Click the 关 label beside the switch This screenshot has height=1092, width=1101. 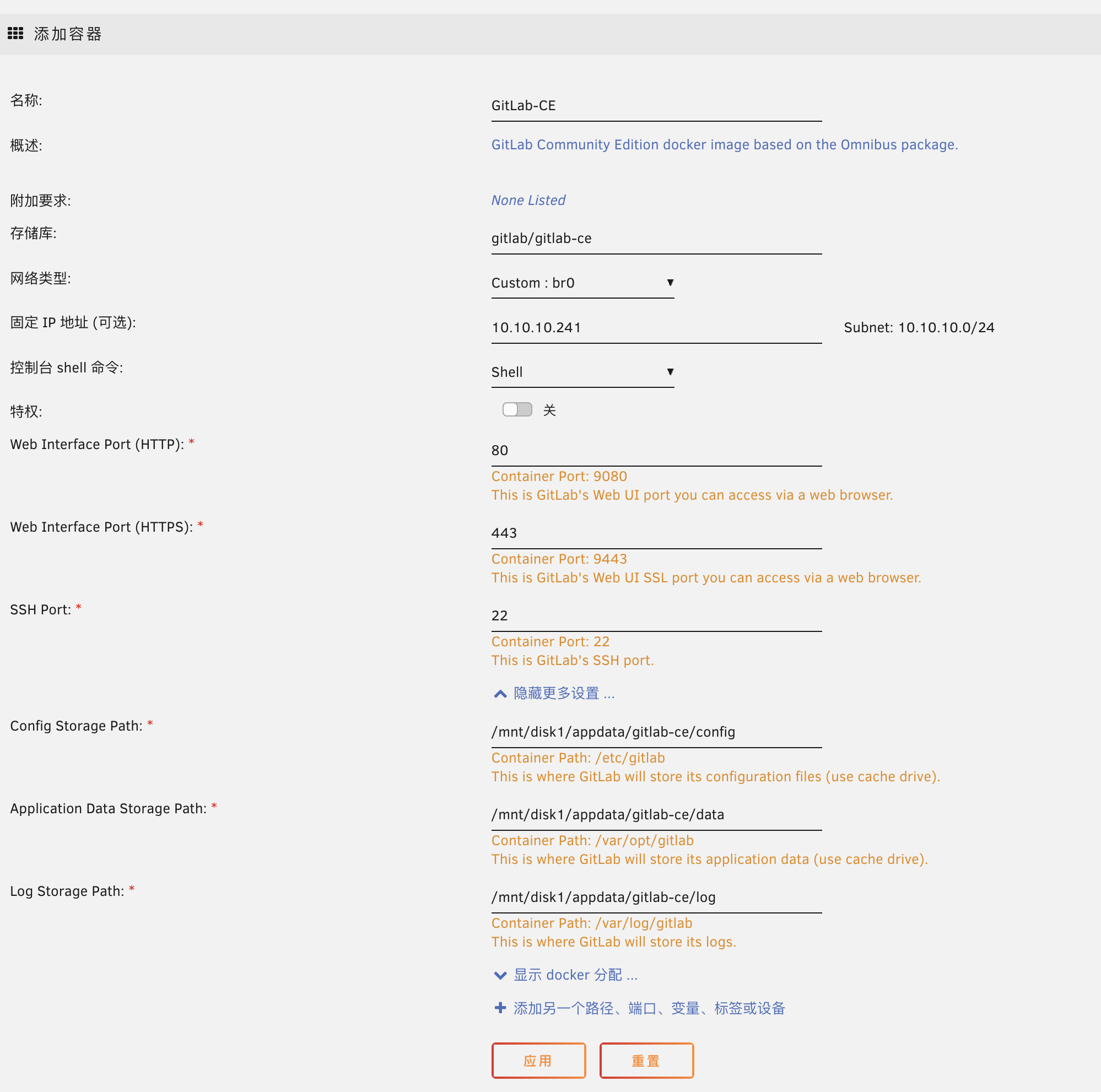pyautogui.click(x=549, y=410)
